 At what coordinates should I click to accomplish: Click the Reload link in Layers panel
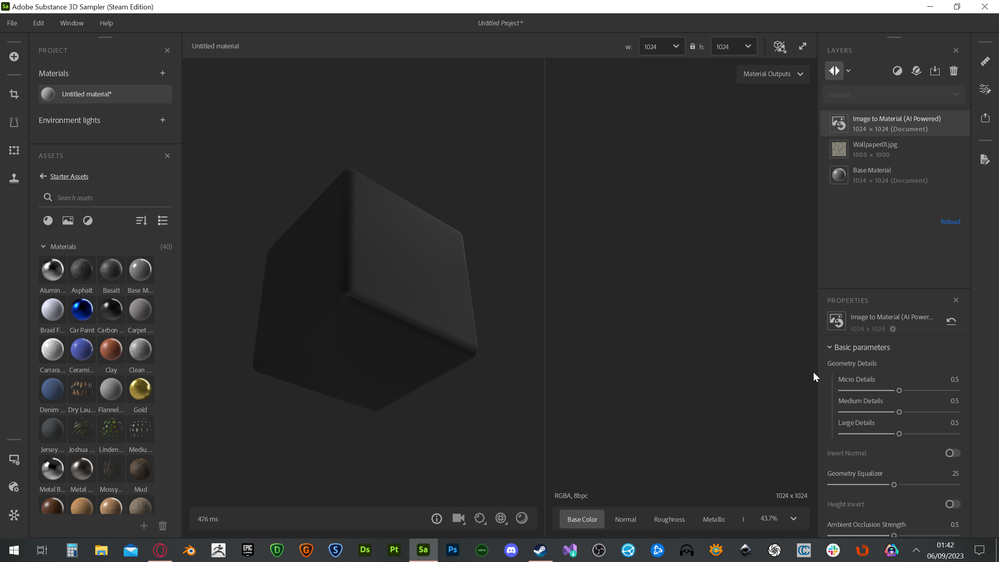tap(949, 222)
